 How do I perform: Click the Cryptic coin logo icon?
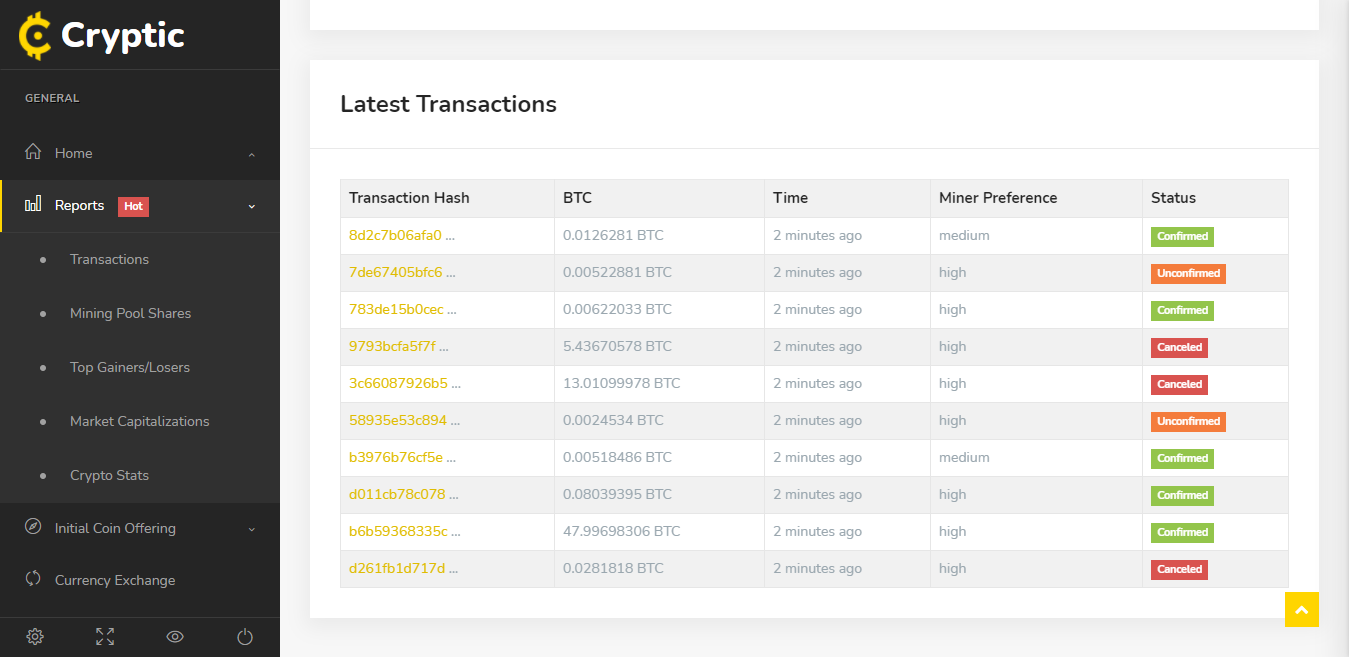35,36
